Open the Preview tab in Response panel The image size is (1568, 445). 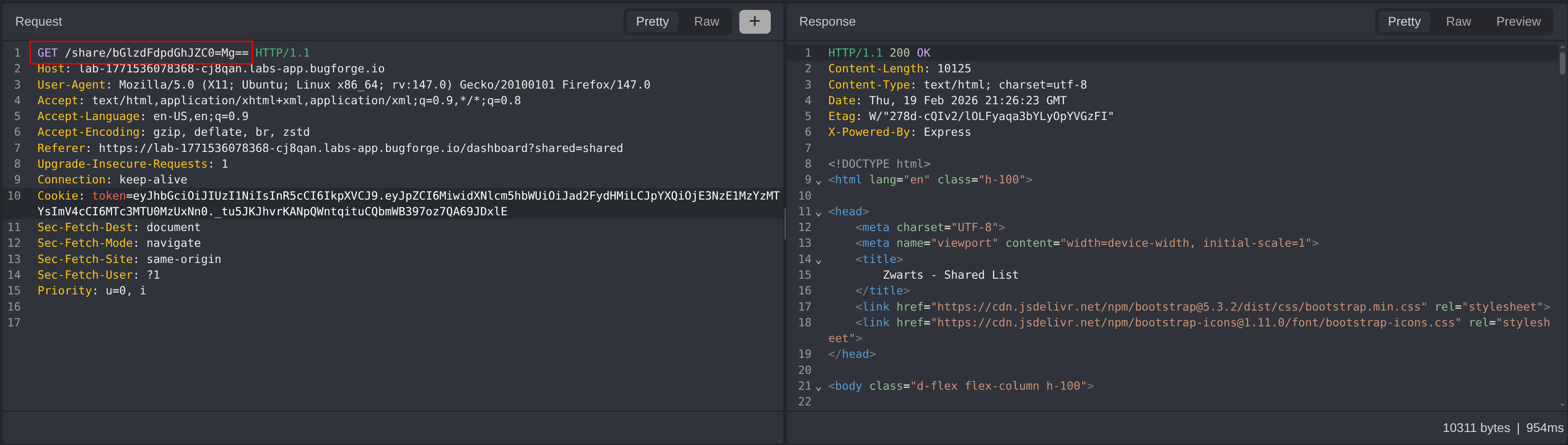tap(1518, 21)
